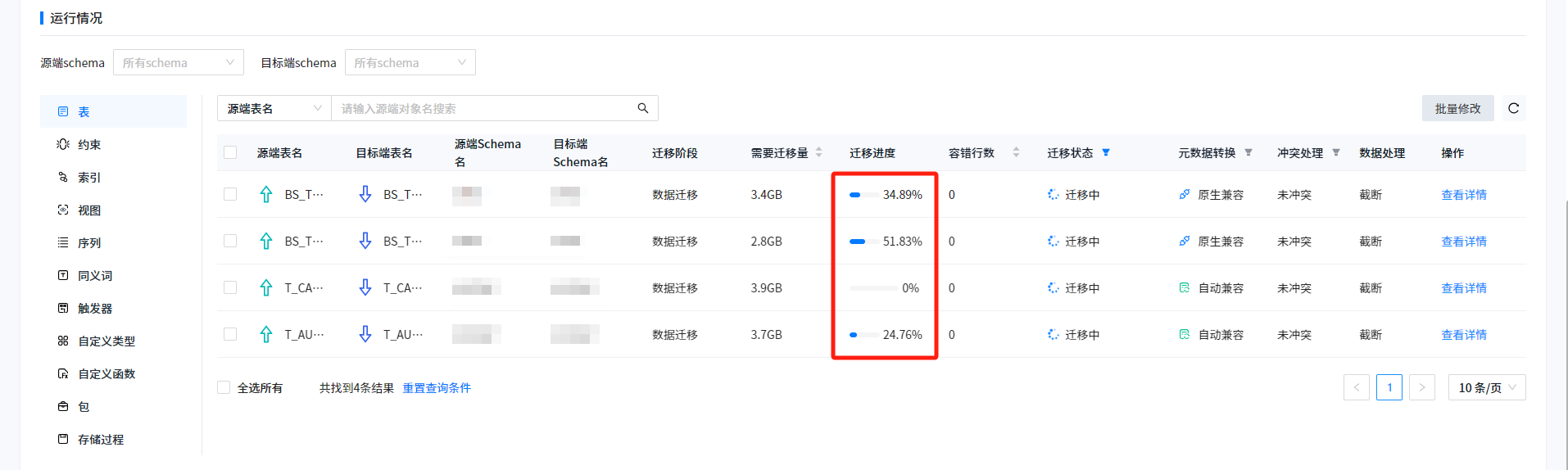Switch to the 约束 sidebar item
The image size is (1568, 470).
pos(89,145)
